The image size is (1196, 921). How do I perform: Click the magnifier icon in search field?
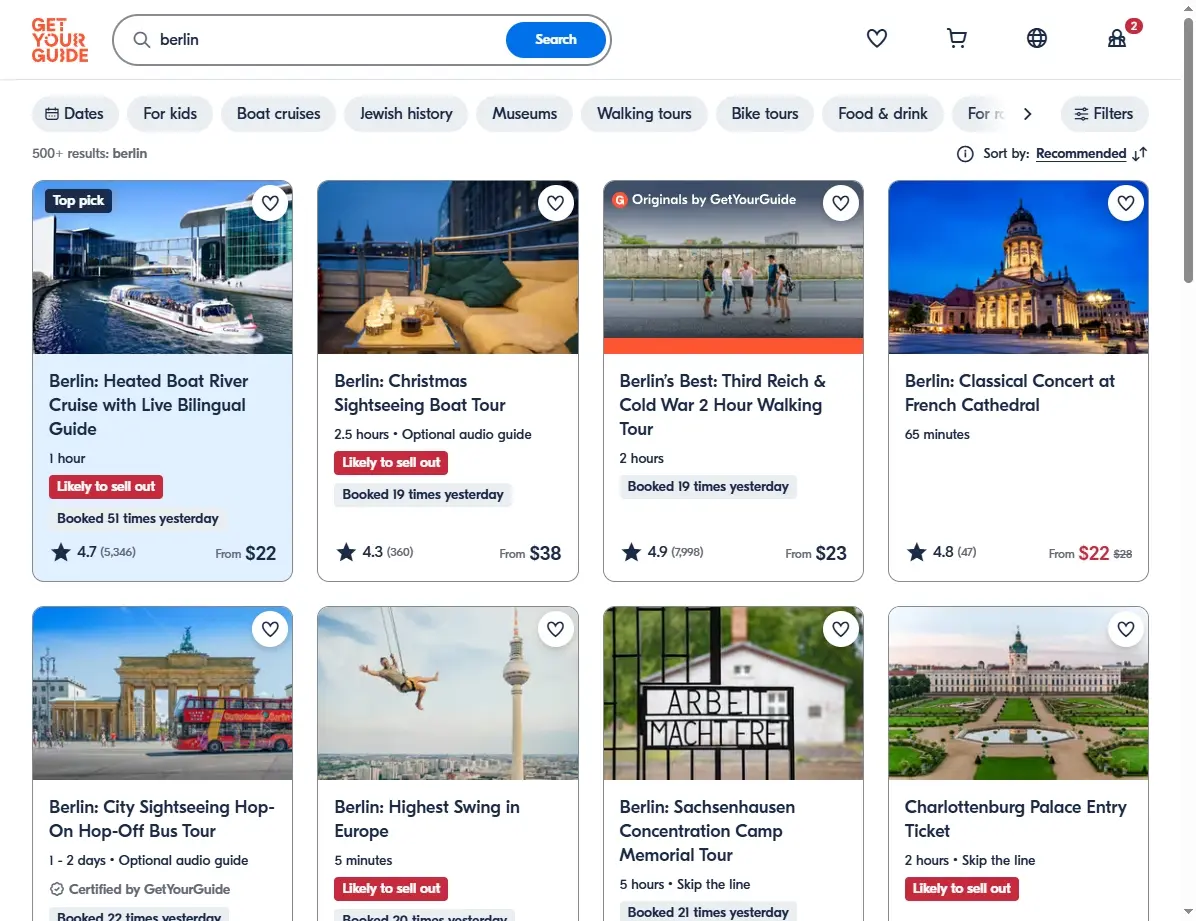[x=142, y=40]
